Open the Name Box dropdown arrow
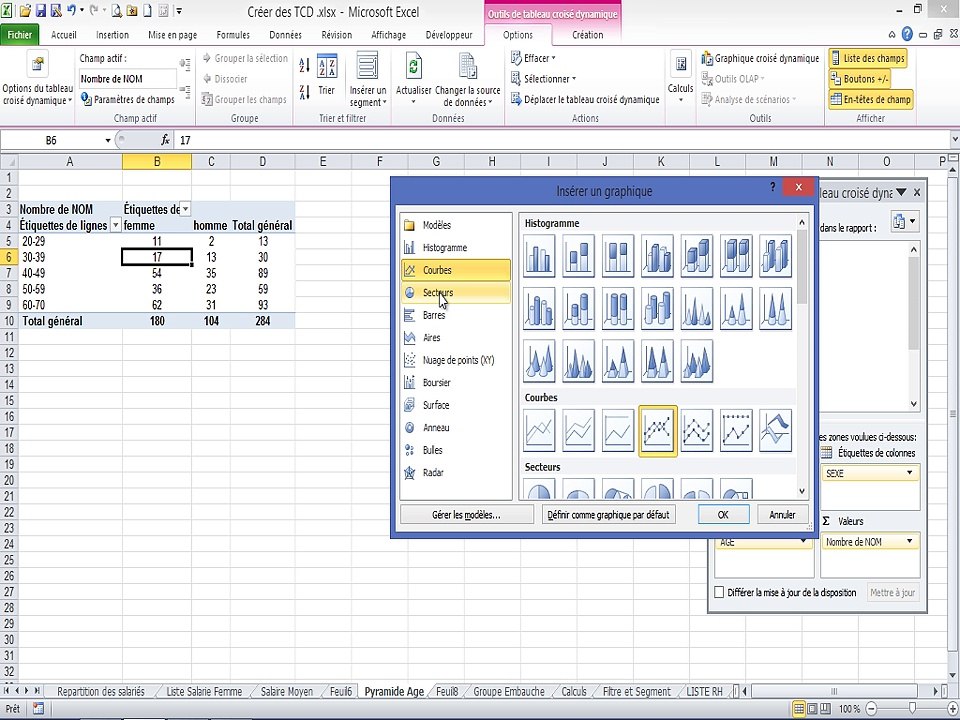The image size is (960, 720). click(108, 140)
